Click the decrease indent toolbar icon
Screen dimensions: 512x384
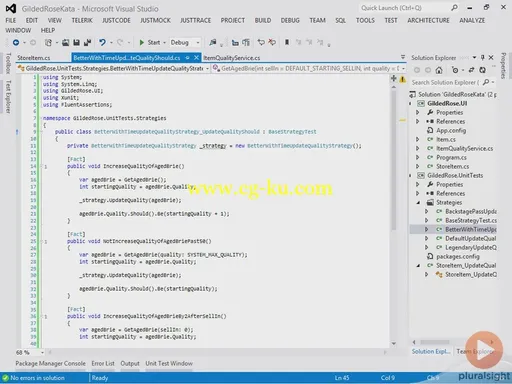click(x=235, y=42)
